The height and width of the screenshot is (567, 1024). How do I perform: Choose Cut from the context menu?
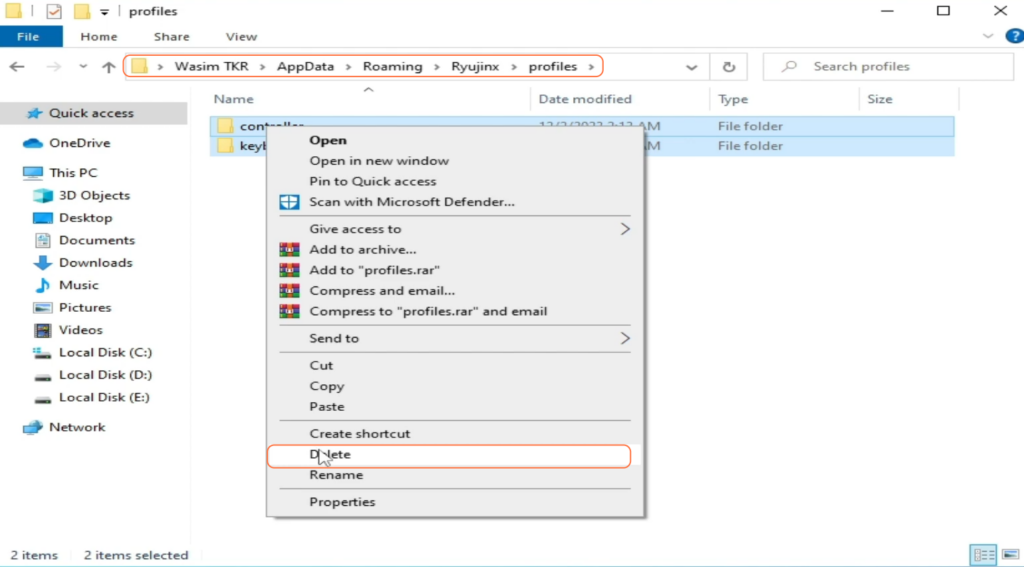point(455,366)
